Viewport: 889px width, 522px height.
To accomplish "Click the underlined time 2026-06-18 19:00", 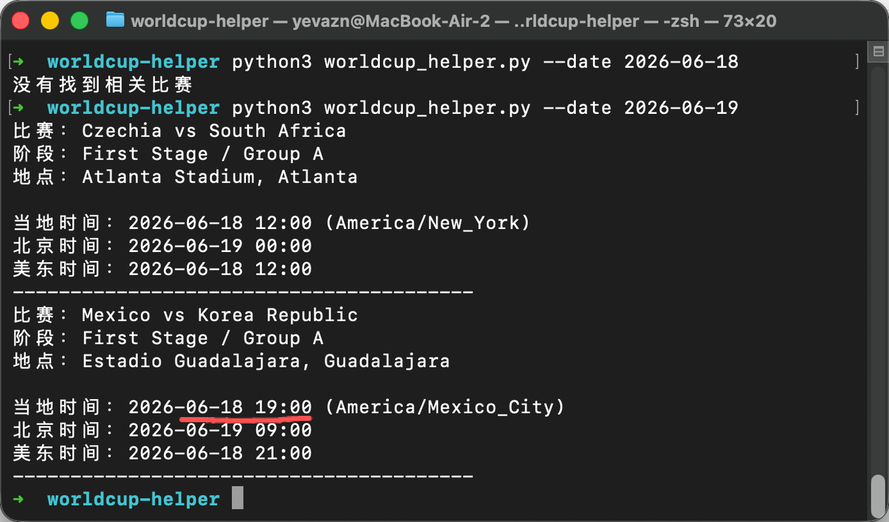I will tap(220, 407).
